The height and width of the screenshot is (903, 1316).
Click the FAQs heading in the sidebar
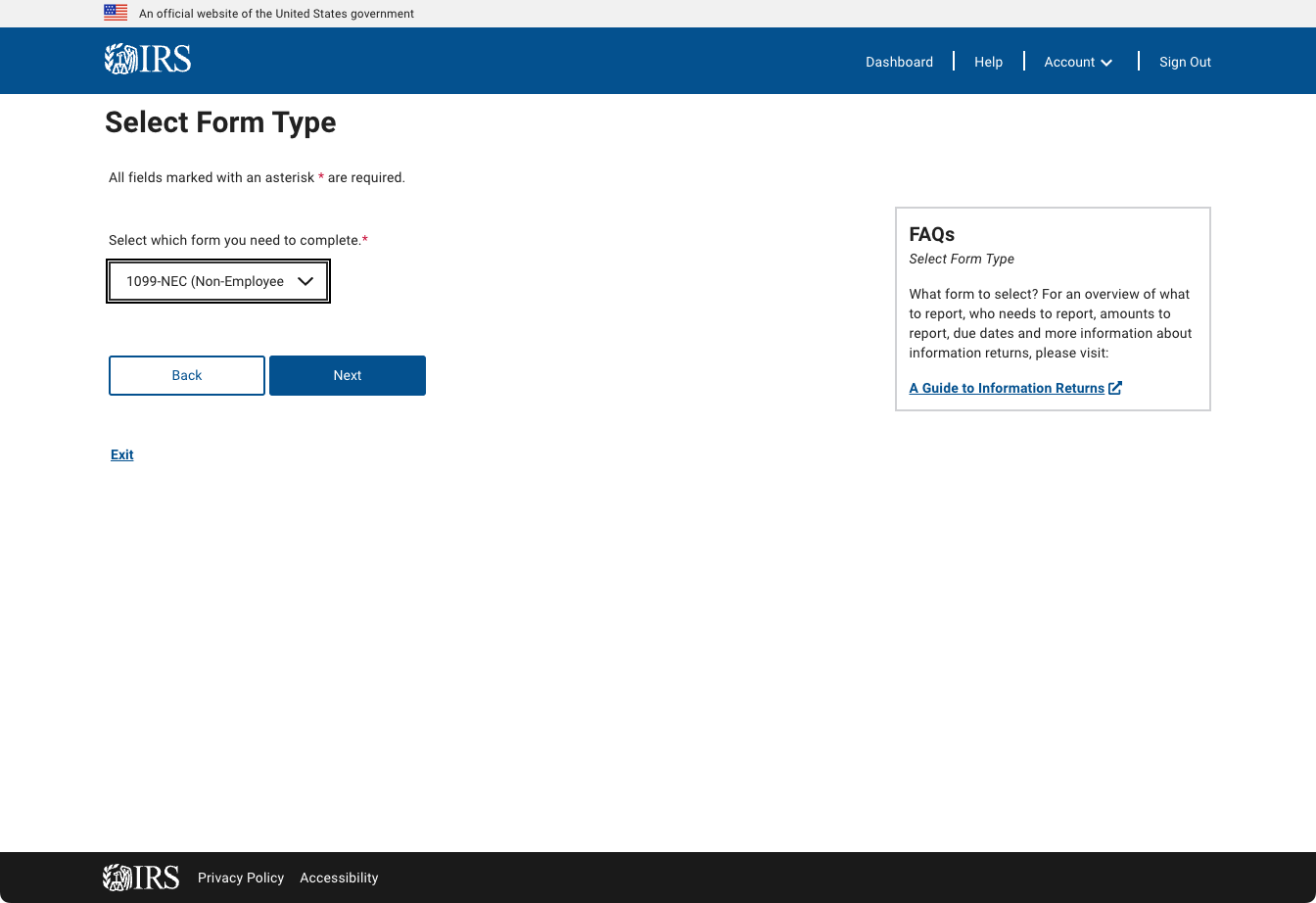932,234
